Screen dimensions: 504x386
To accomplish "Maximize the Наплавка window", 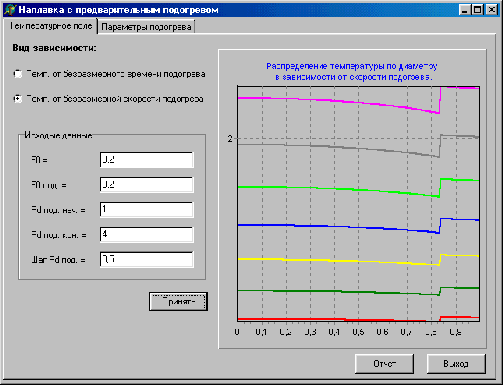I will 477,10.
